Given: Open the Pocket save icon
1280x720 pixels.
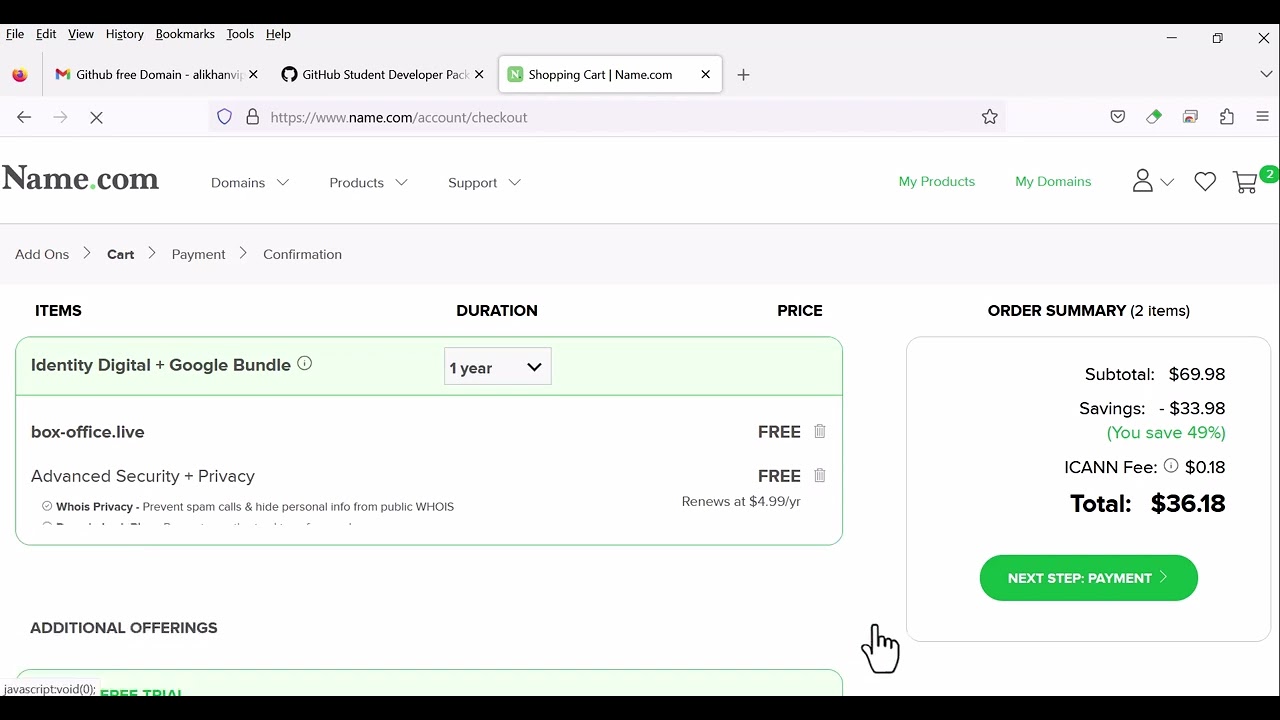Looking at the screenshot, I should click(1118, 117).
